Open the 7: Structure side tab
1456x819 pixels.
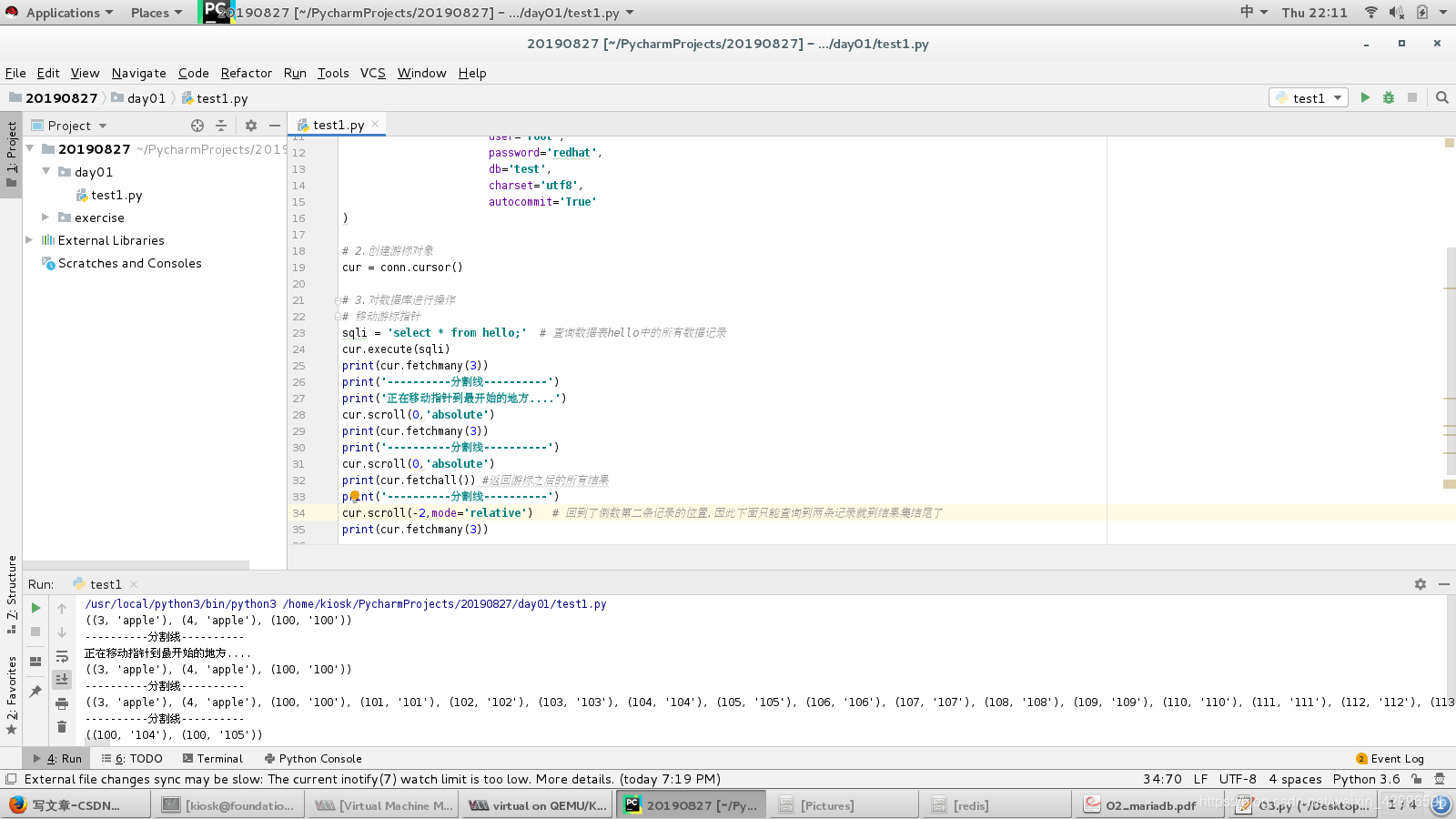point(11,594)
